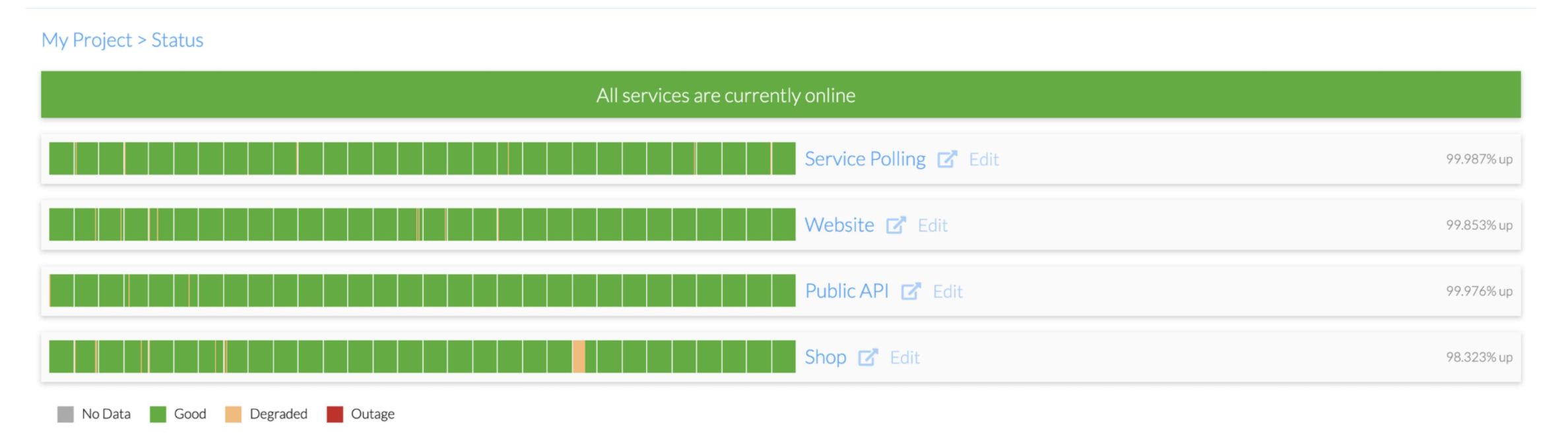Screen dimensions: 1568x441
Task: Edit the Shop monitor
Action: tap(905, 357)
